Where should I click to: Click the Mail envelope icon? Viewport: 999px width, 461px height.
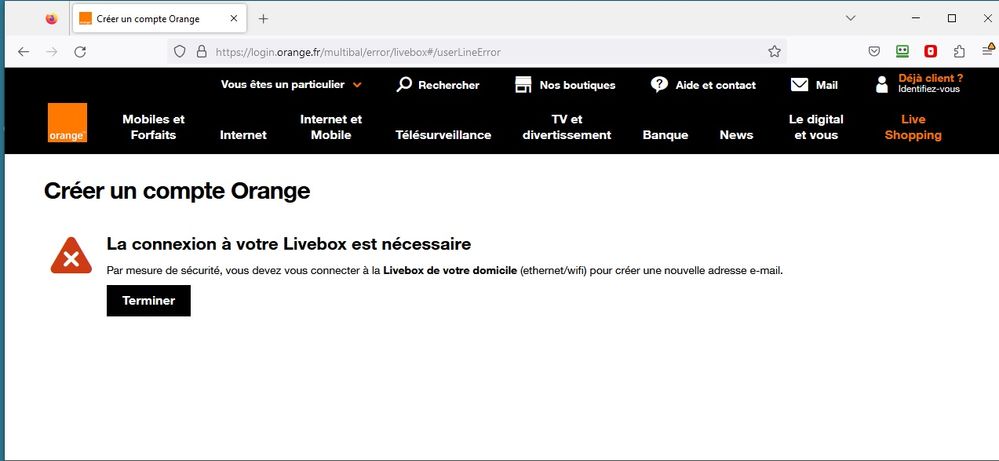800,85
